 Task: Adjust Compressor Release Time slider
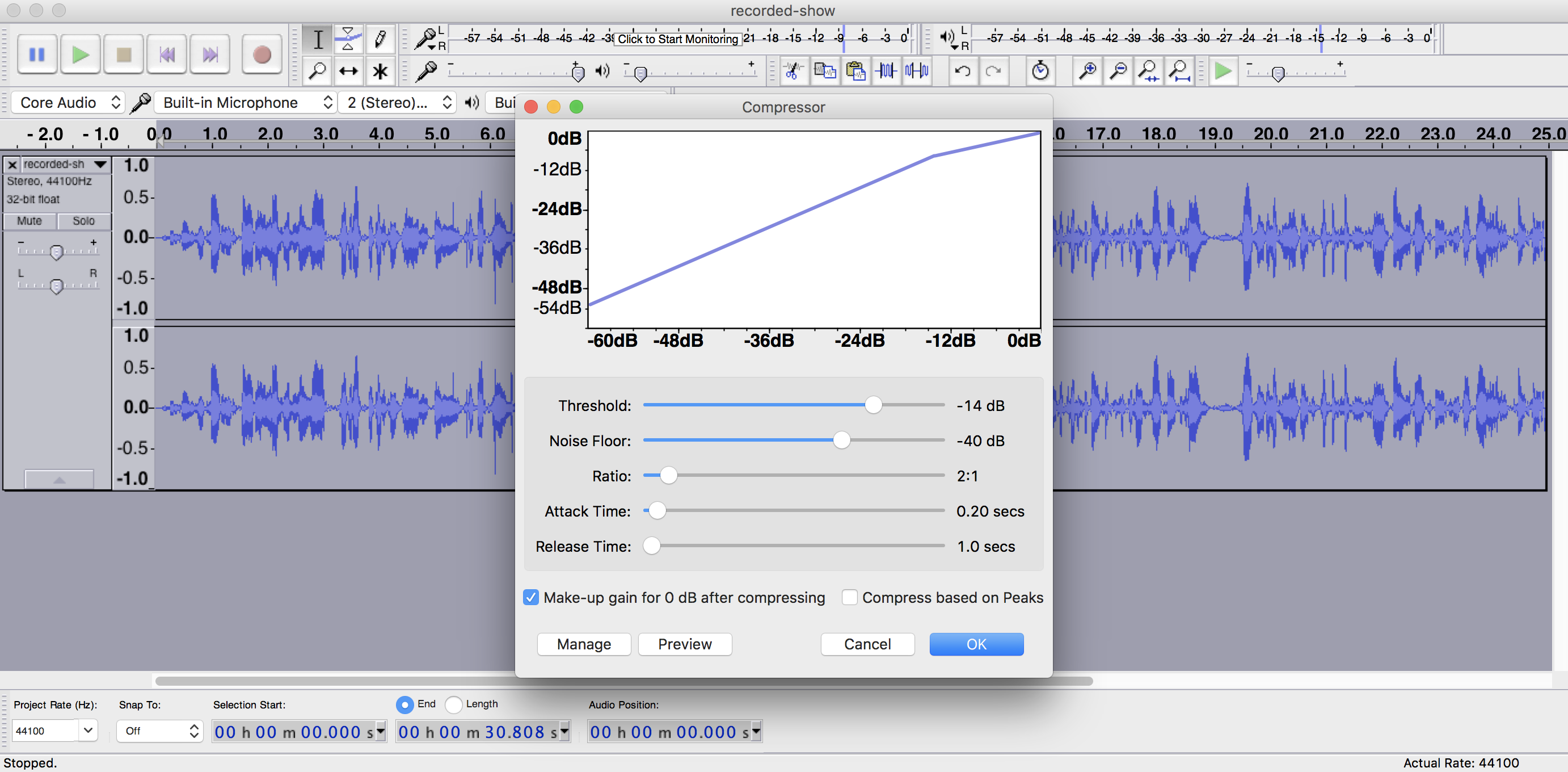(x=651, y=546)
